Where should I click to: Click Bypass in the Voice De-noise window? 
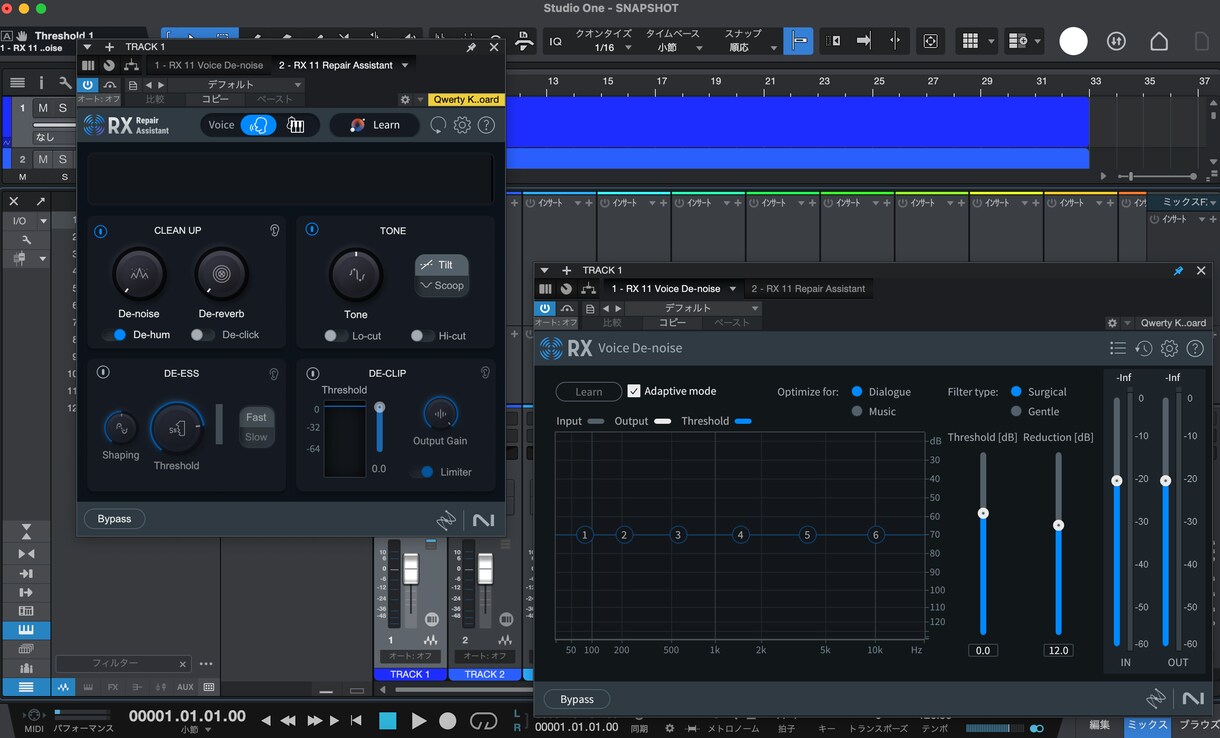pos(577,699)
